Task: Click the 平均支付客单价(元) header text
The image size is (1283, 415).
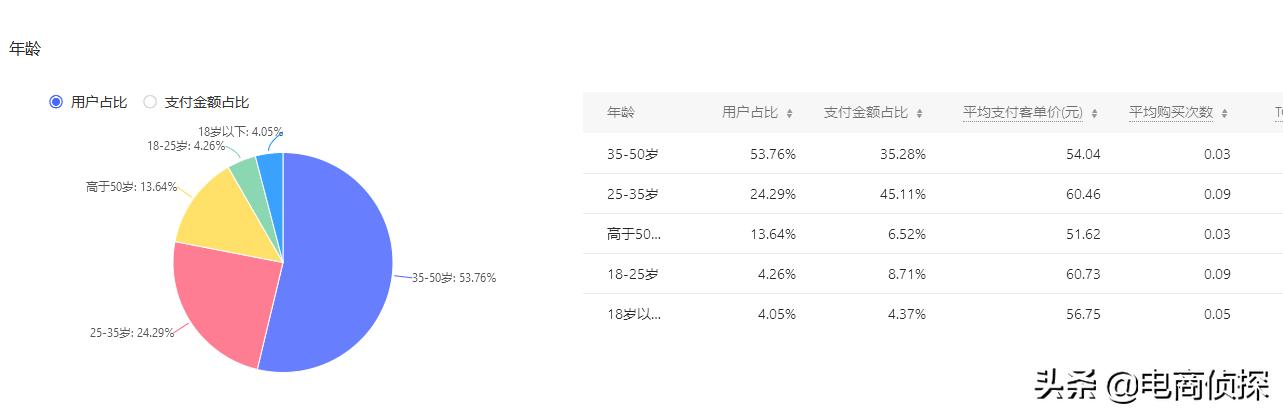Action: [1022, 112]
